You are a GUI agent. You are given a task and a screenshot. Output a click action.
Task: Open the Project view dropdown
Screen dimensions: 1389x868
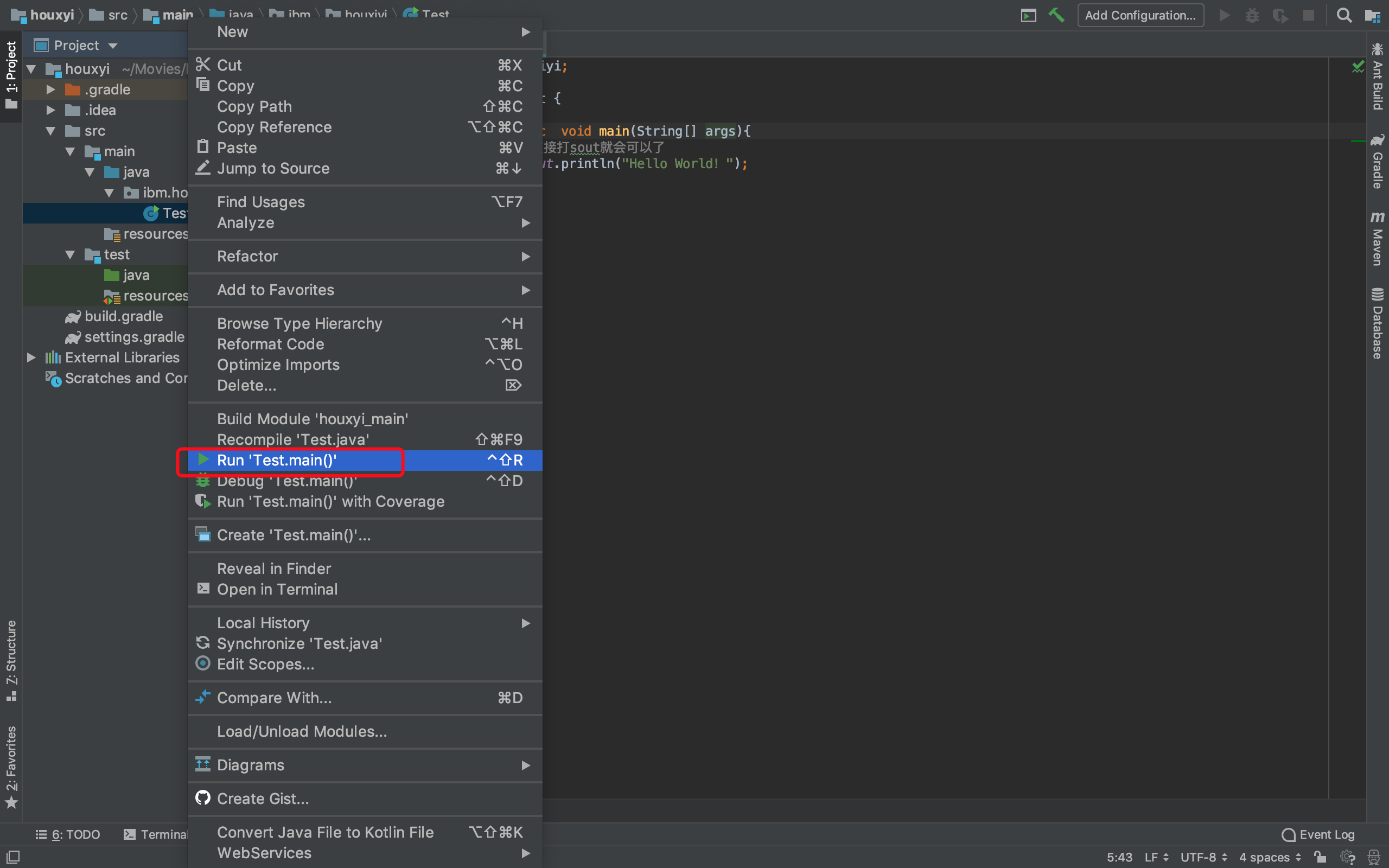pos(113,46)
